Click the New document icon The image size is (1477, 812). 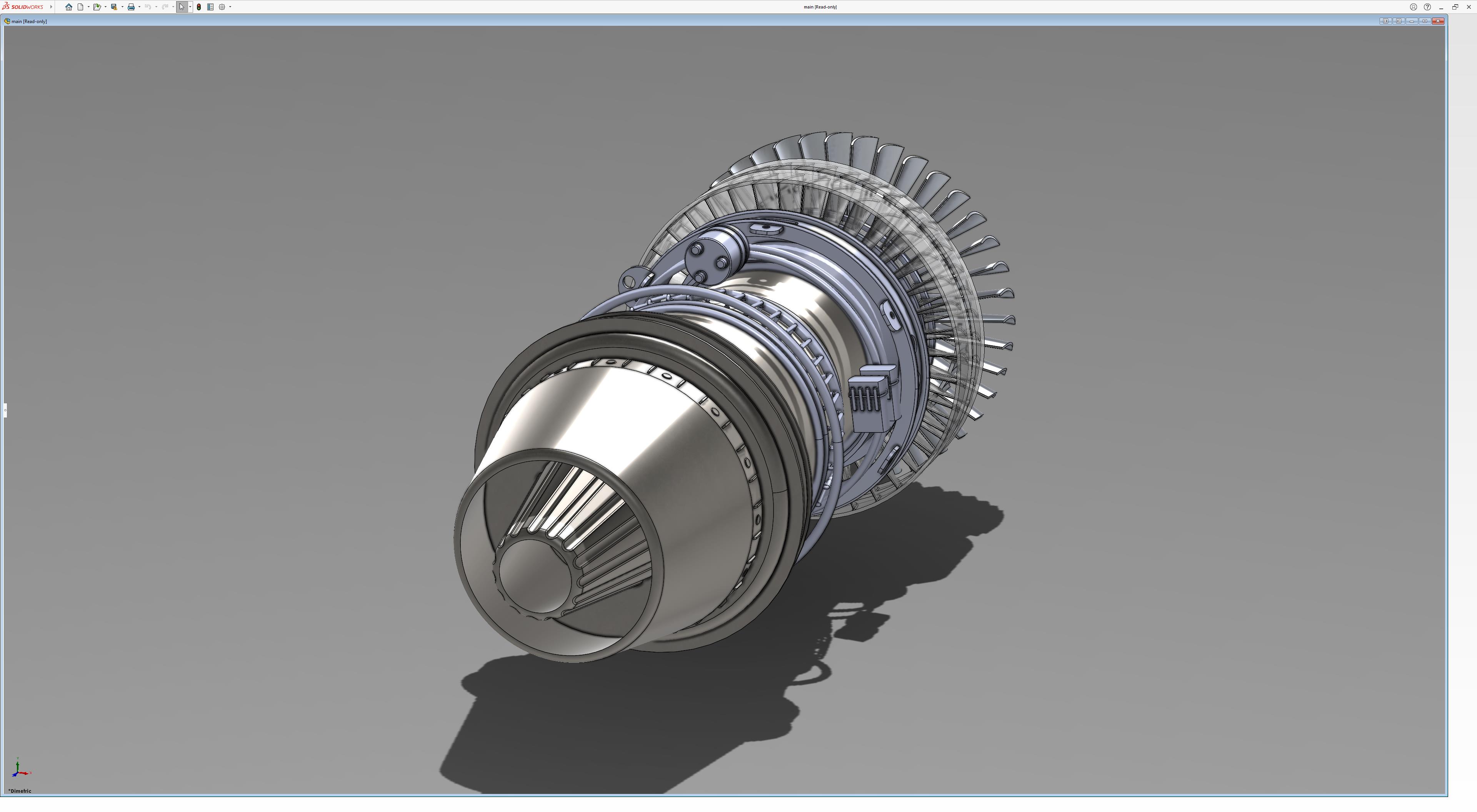click(80, 7)
